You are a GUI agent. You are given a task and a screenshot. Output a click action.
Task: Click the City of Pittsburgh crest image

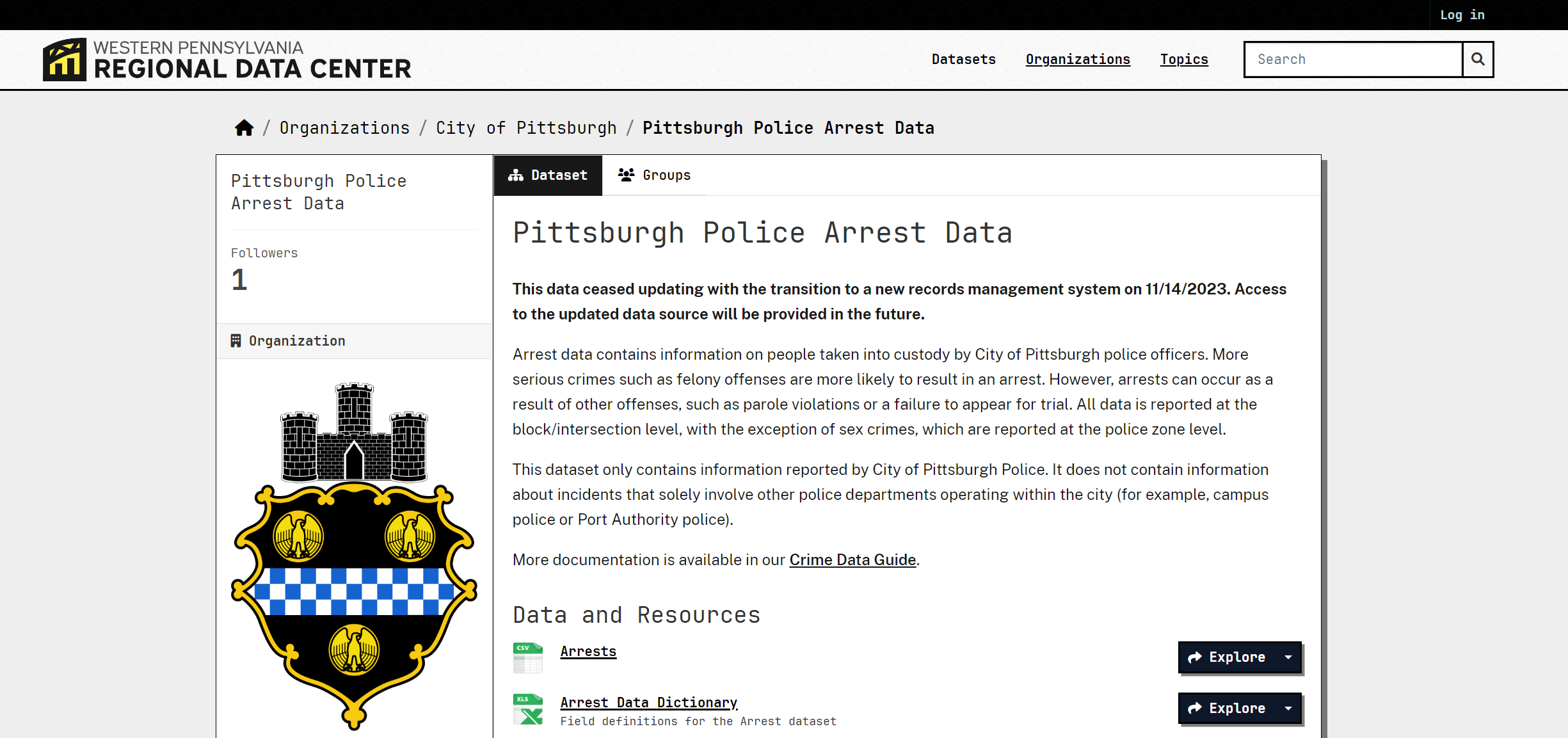click(x=354, y=556)
